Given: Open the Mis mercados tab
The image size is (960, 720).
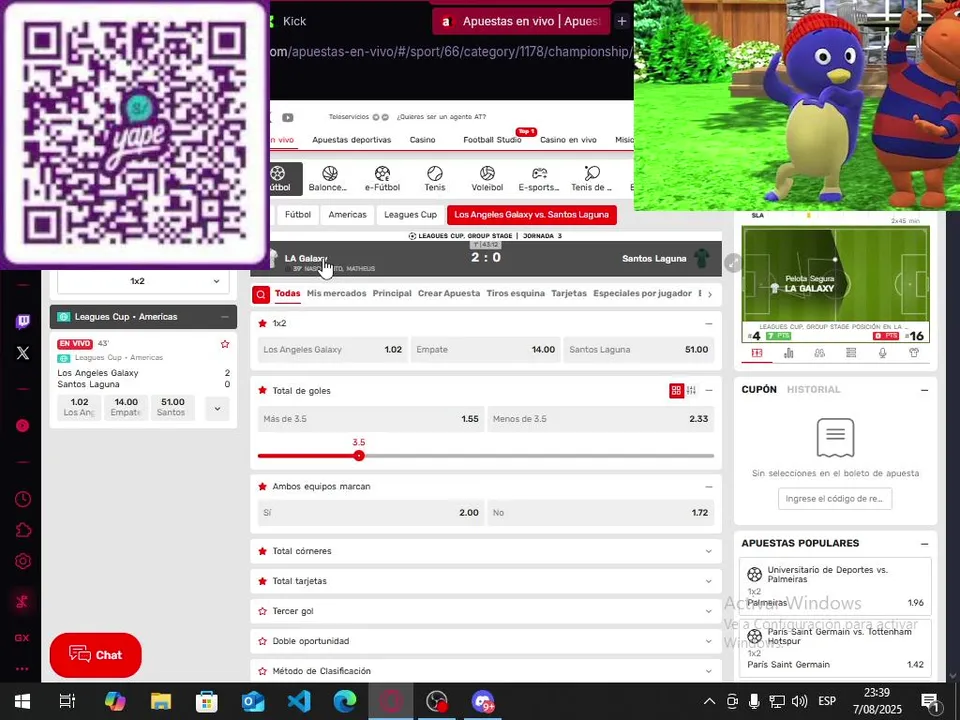Looking at the screenshot, I should (x=337, y=293).
